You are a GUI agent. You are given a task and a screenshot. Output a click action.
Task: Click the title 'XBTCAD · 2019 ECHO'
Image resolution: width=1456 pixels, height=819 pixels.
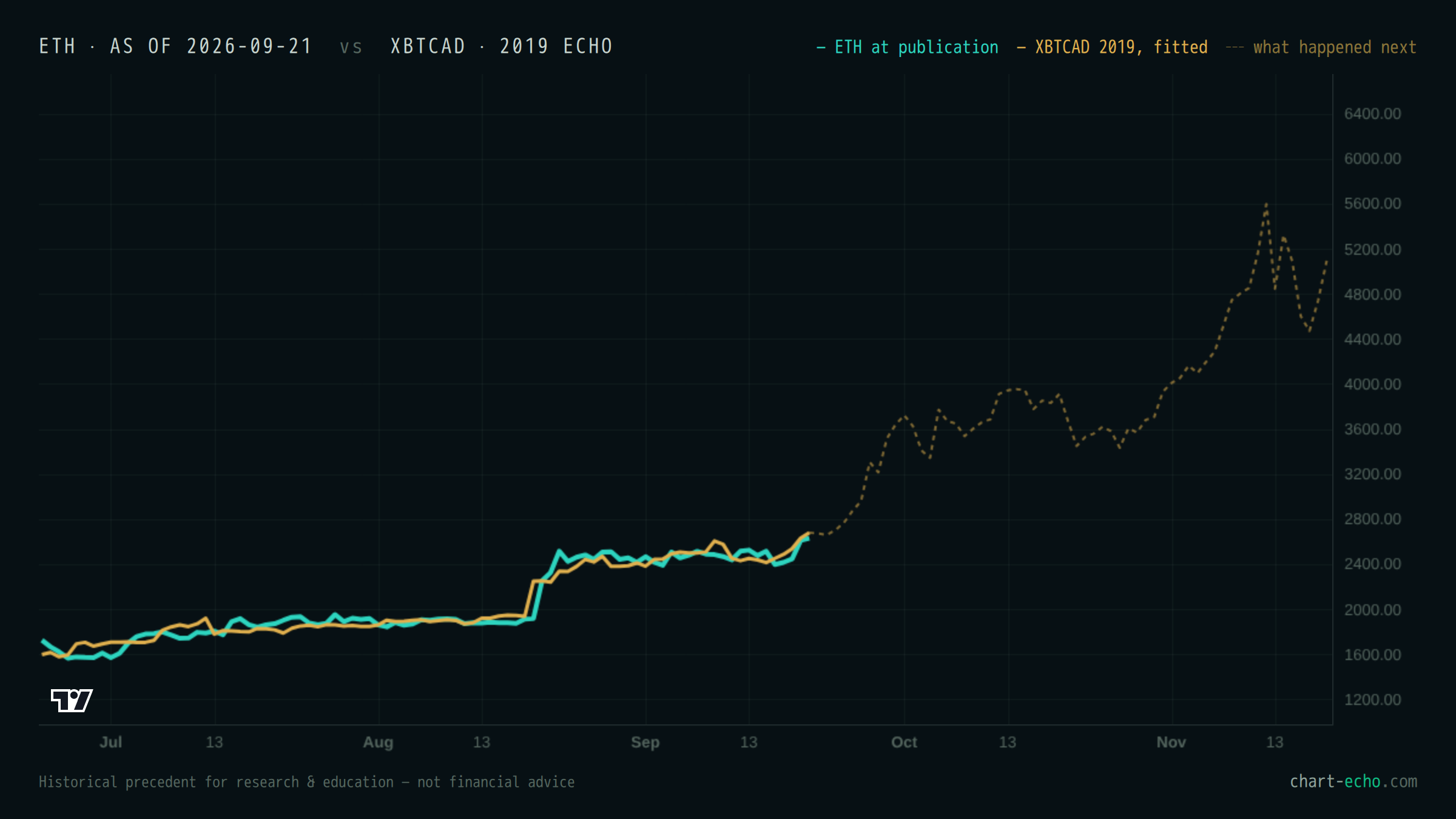[x=502, y=46]
